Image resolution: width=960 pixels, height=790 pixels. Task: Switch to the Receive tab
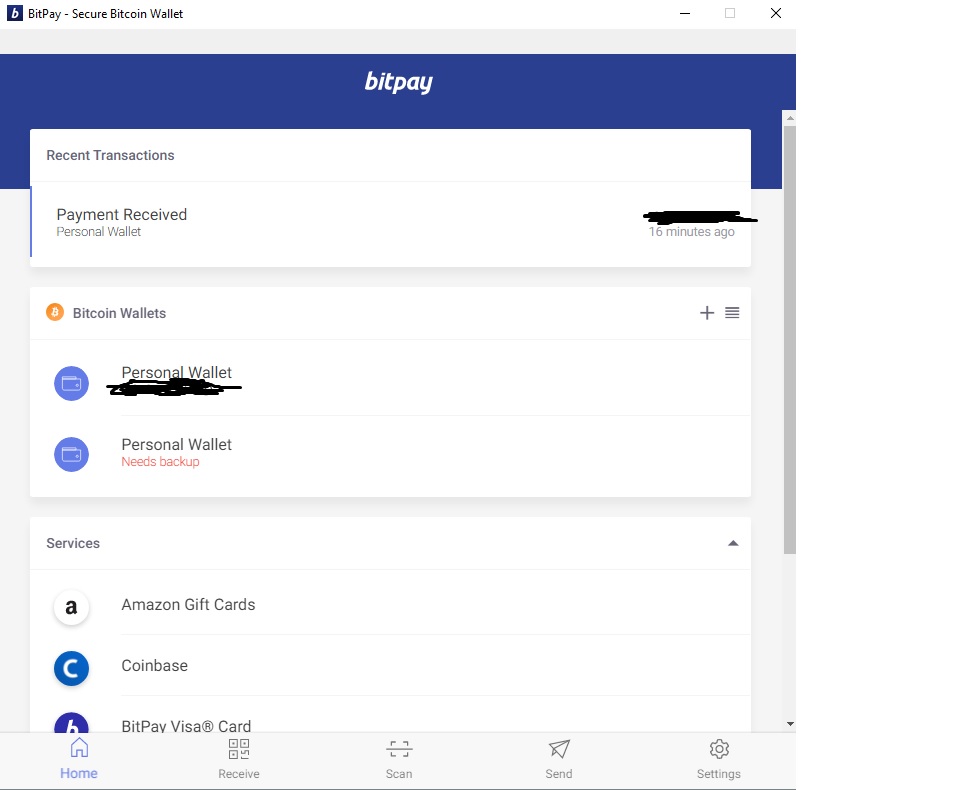239,759
